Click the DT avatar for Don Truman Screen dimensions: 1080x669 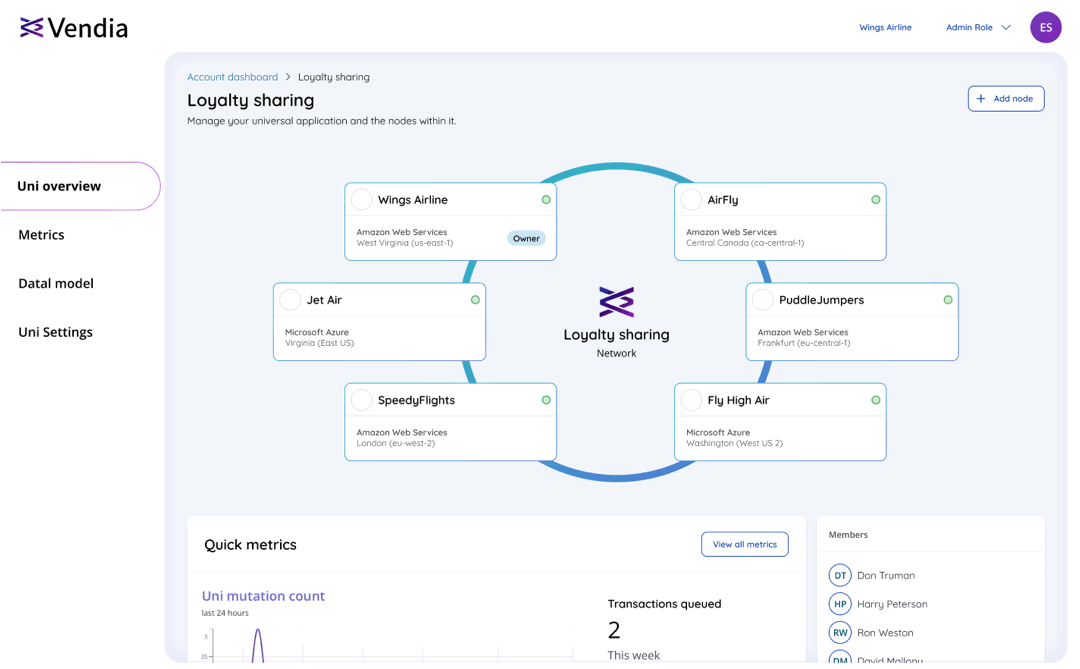[840, 575]
